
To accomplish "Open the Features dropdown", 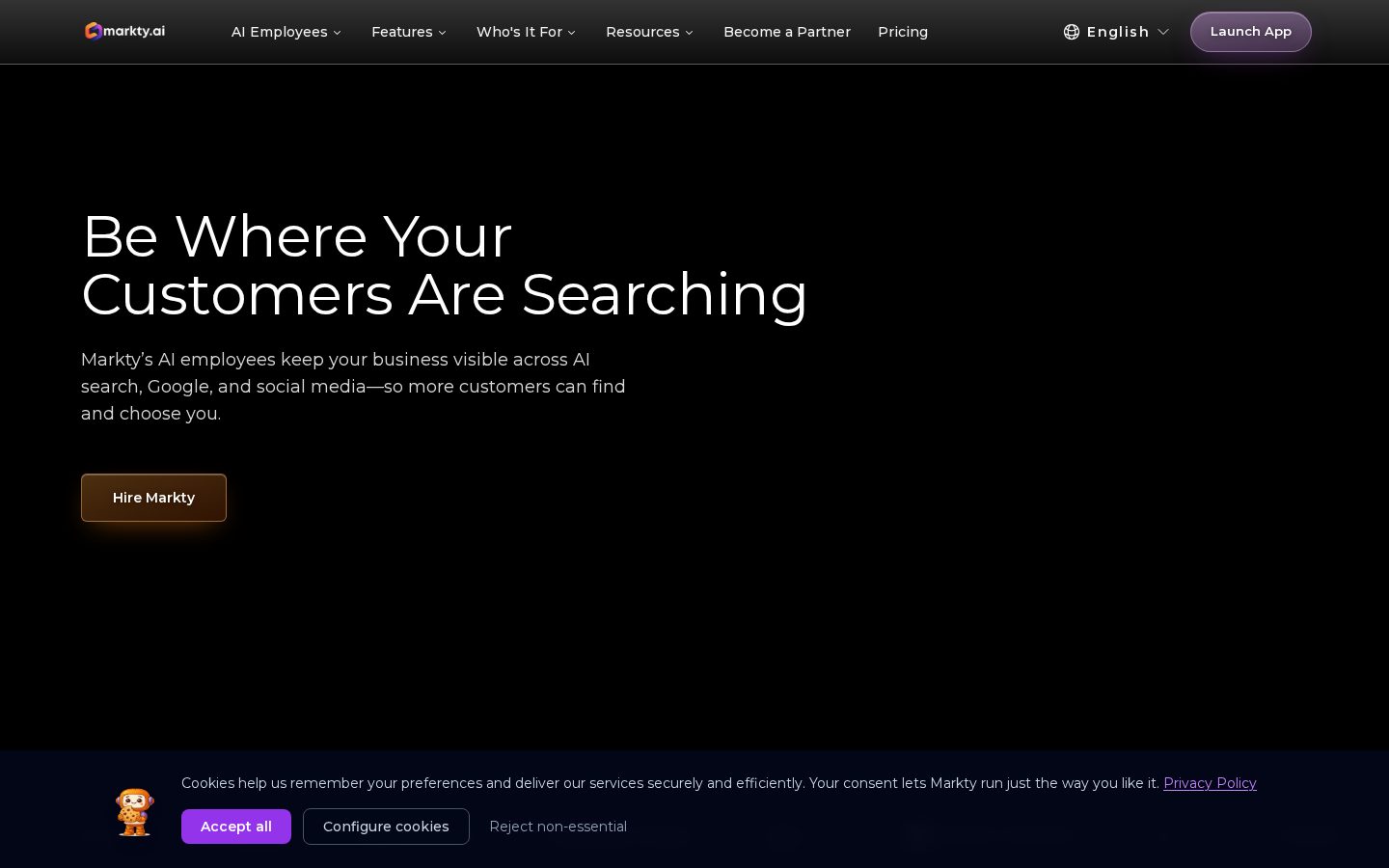I will point(409,32).
